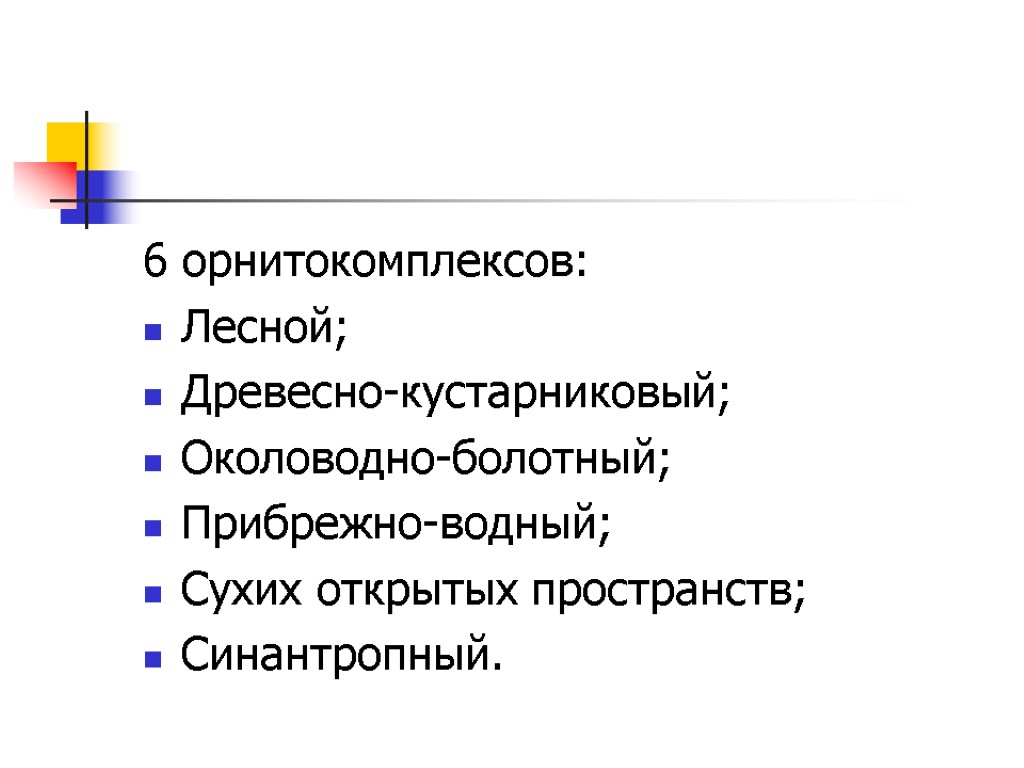
Task: Click the word 'Сухих'
Action: tap(241, 591)
